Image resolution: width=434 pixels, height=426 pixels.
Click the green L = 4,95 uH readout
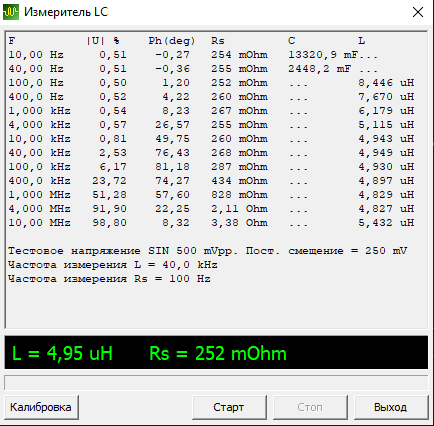click(x=62, y=353)
